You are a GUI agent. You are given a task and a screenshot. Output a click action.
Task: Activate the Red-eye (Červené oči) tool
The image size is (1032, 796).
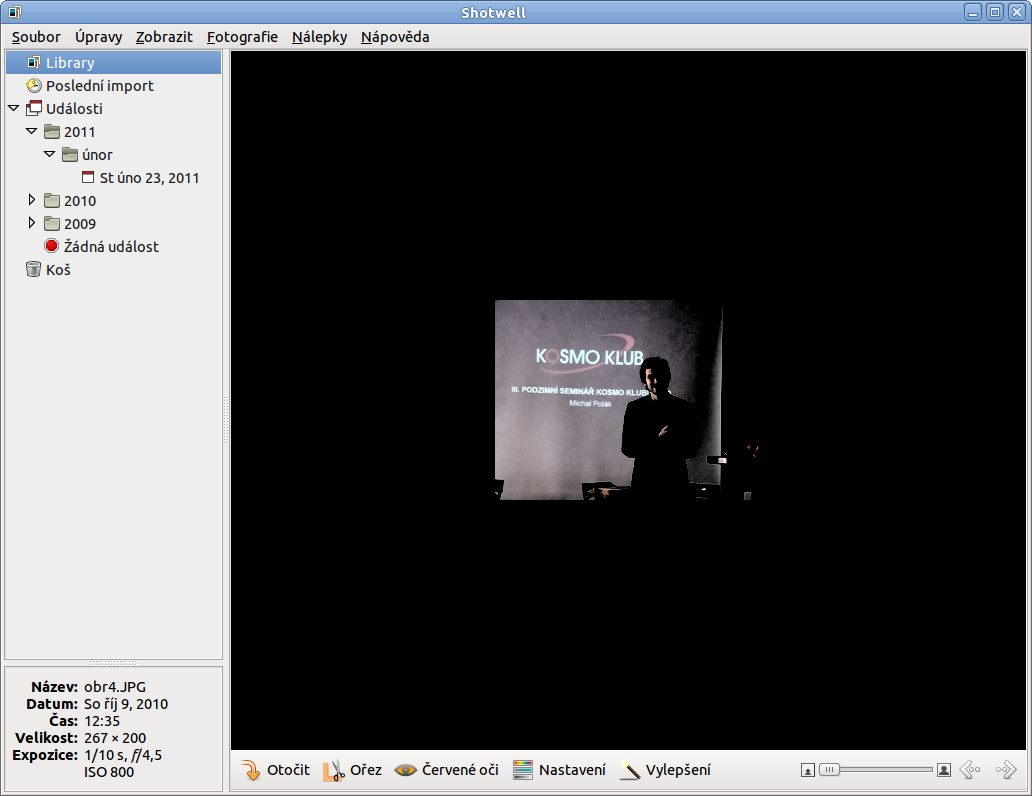(x=405, y=770)
